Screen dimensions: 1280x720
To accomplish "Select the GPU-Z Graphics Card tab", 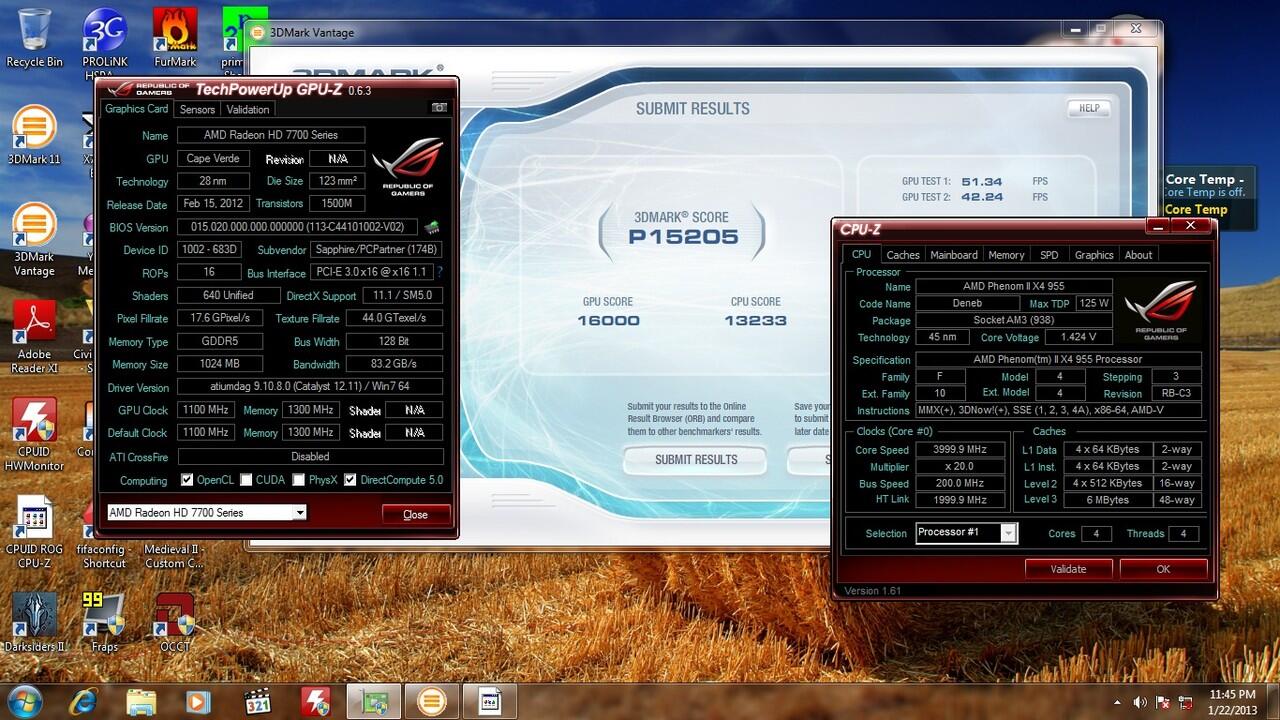I will tap(137, 108).
